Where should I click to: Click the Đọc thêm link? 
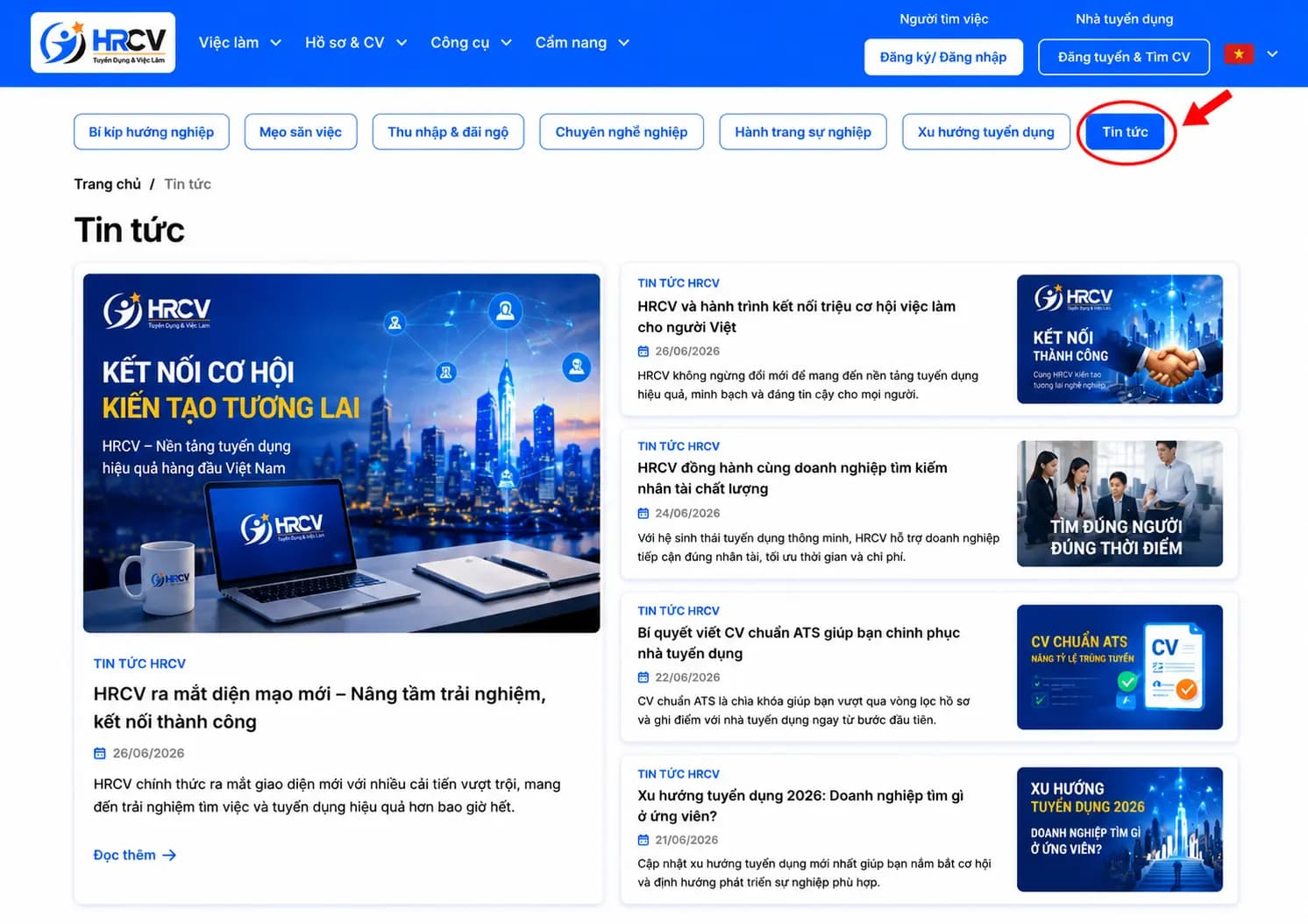[x=135, y=855]
